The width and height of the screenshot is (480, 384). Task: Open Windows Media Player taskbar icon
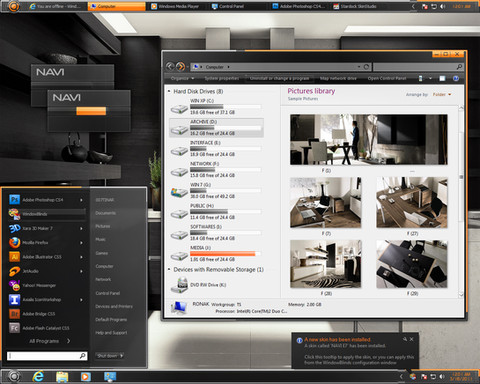[x=85, y=377]
